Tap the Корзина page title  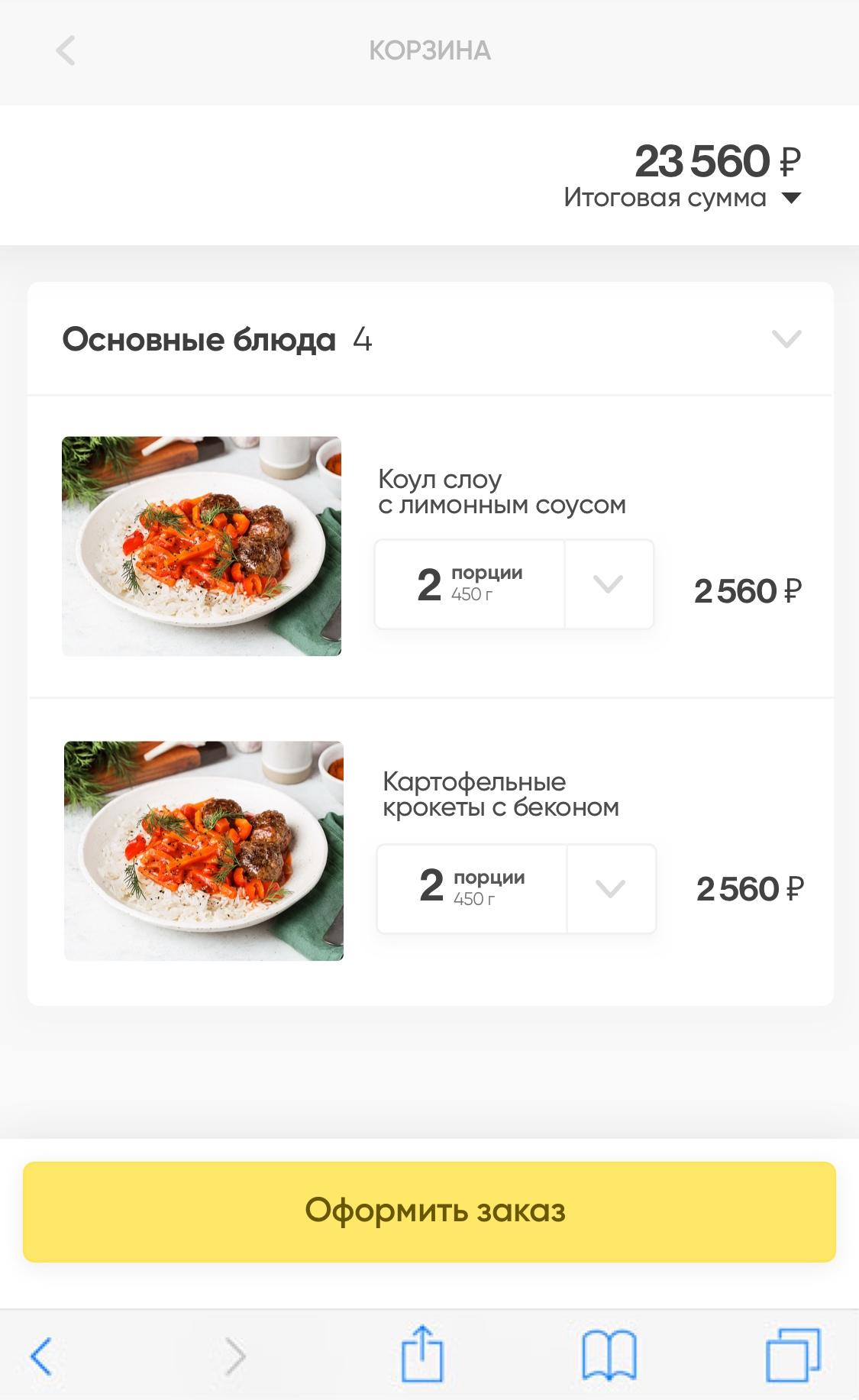pyautogui.click(x=430, y=50)
